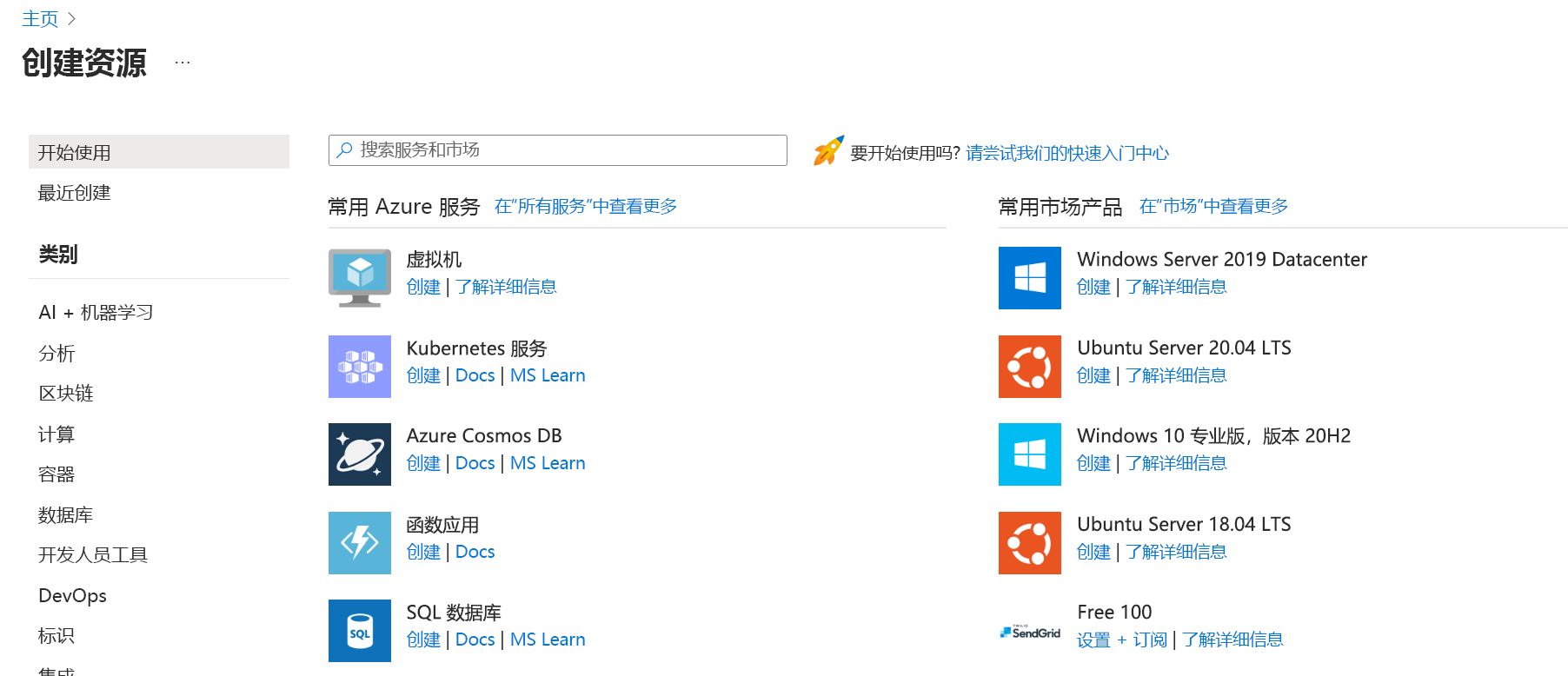The width and height of the screenshot is (1568, 676).
Task: Open Docs for 函数应用
Action: tap(475, 552)
